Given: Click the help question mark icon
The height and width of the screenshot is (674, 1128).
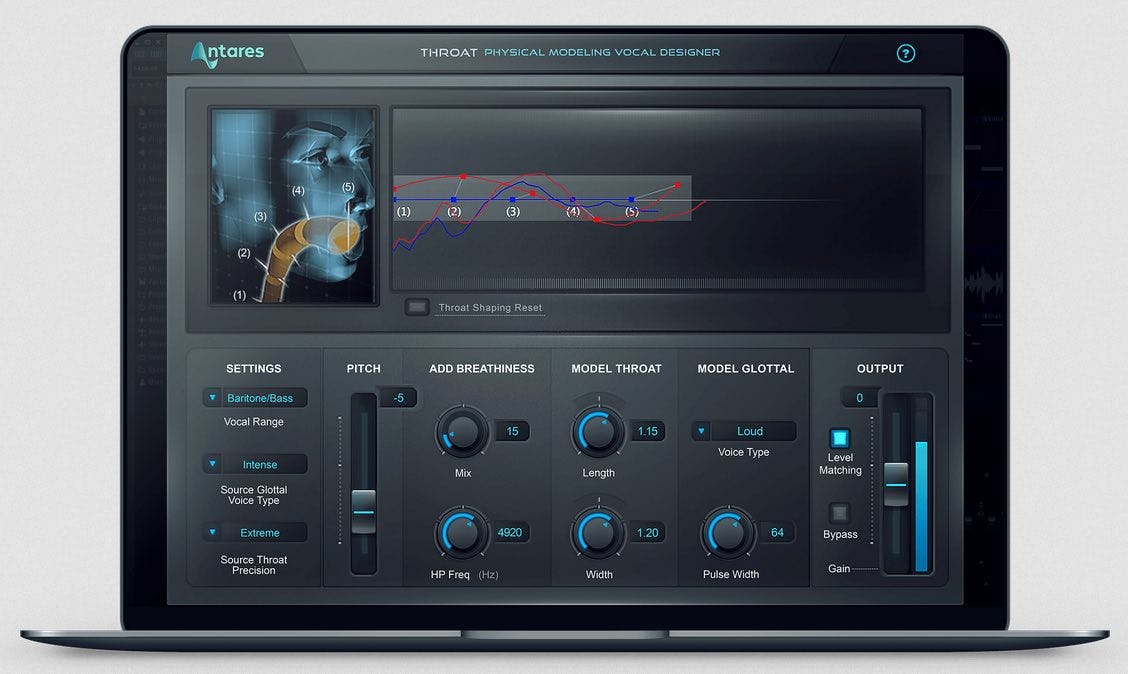Looking at the screenshot, I should (x=906, y=54).
